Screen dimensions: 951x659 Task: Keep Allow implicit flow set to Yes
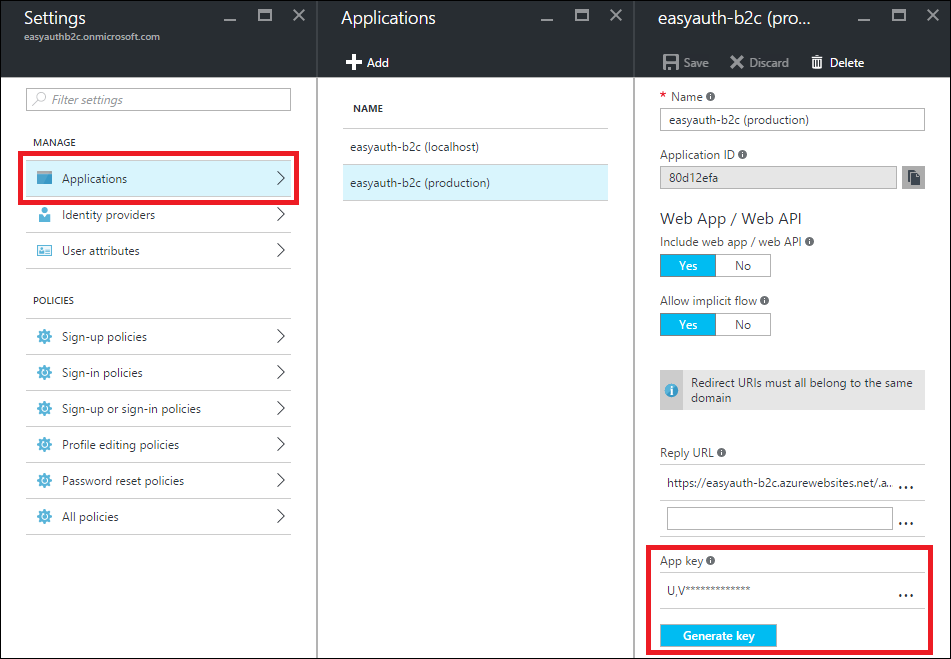tap(687, 324)
